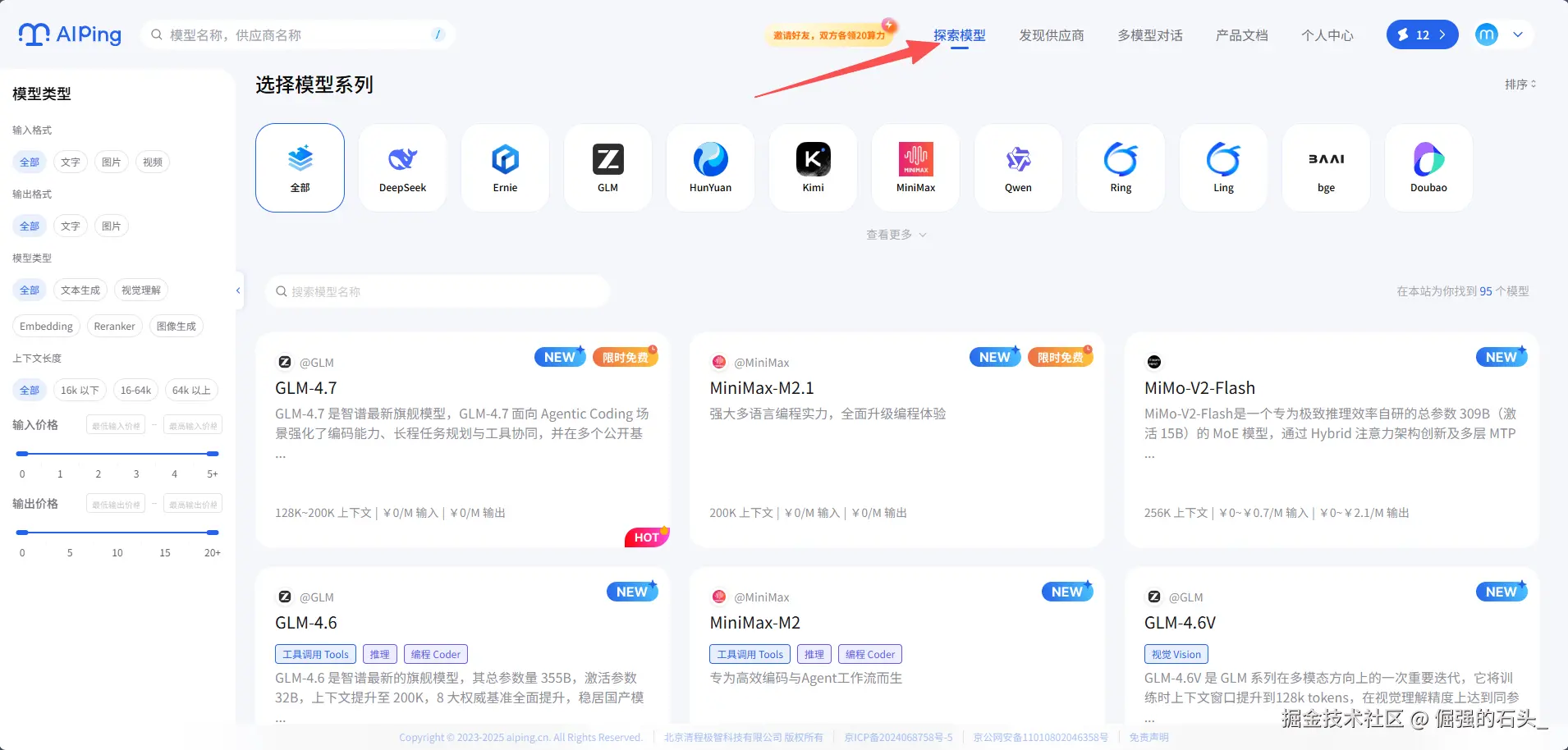Screen dimensions: 1568x750
Task: Filter input format by 视频
Action: click(x=153, y=162)
